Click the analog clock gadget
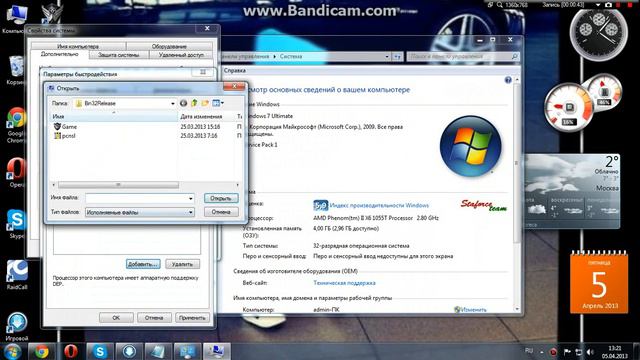640x360 pixels. (598, 33)
